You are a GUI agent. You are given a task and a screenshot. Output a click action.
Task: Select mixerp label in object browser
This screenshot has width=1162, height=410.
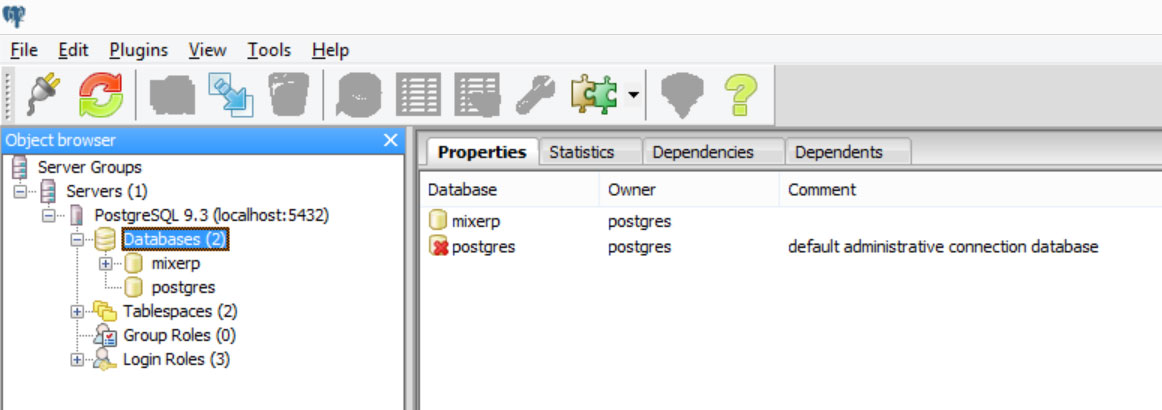pos(176,263)
